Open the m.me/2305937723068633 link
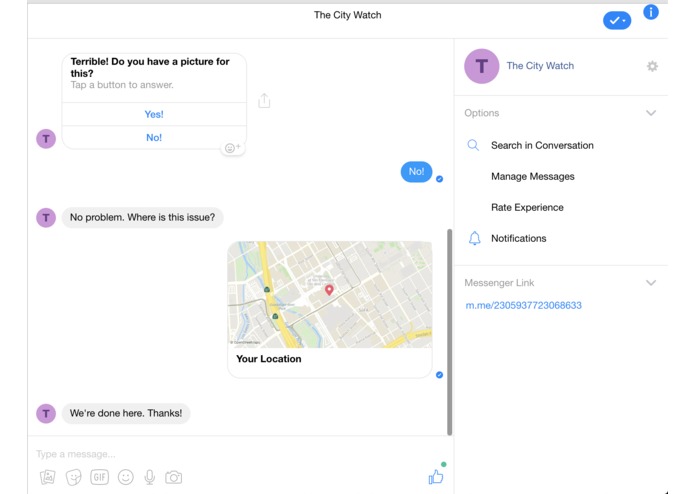The height and width of the screenshot is (494, 695). pos(523,305)
